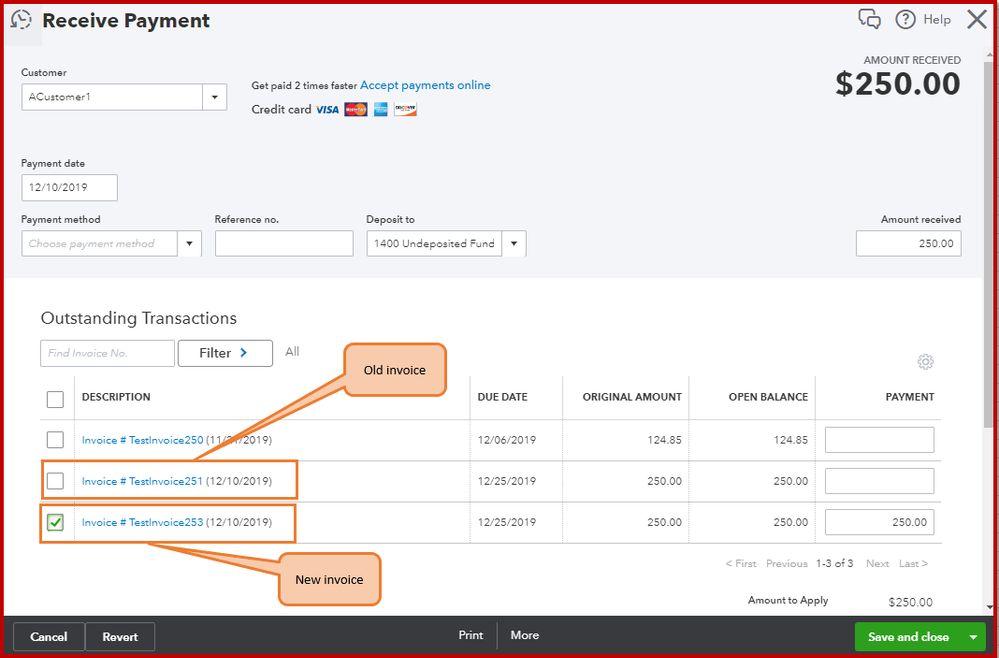Click the Amount to Apply $250.00 value
The image size is (999, 658).
click(910, 602)
